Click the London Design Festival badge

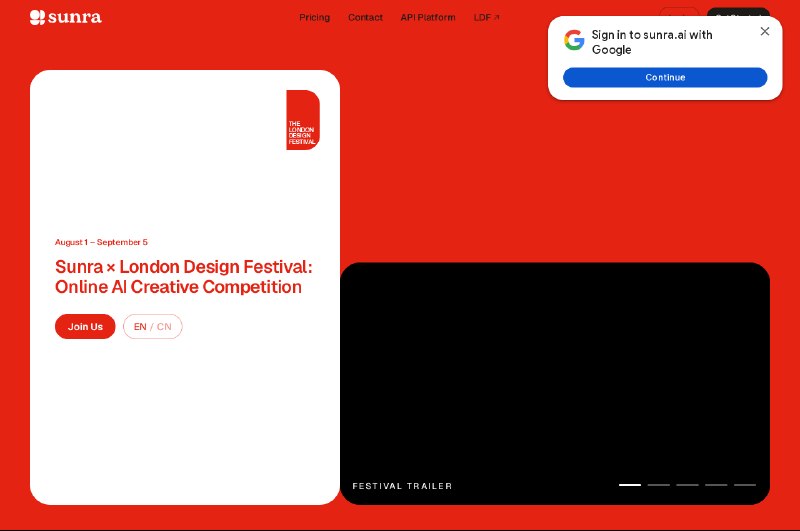point(303,120)
